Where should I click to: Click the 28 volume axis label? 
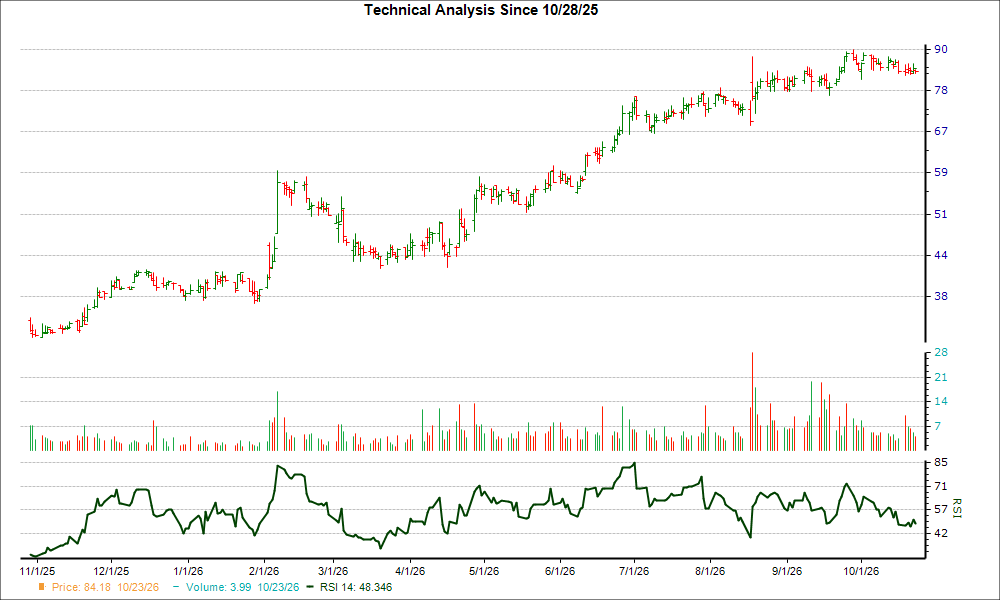pos(941,352)
